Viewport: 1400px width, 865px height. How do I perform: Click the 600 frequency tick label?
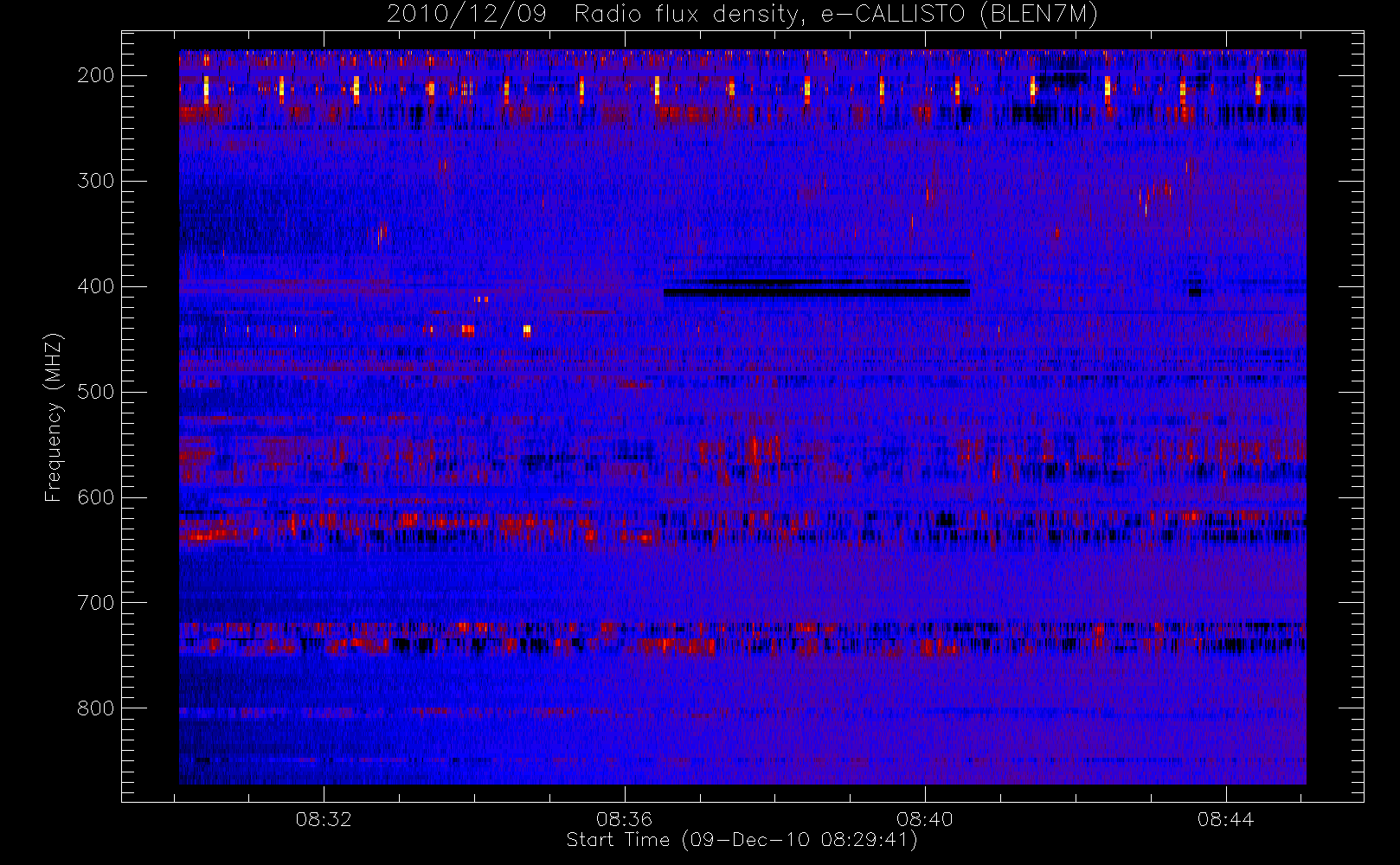coord(96,497)
